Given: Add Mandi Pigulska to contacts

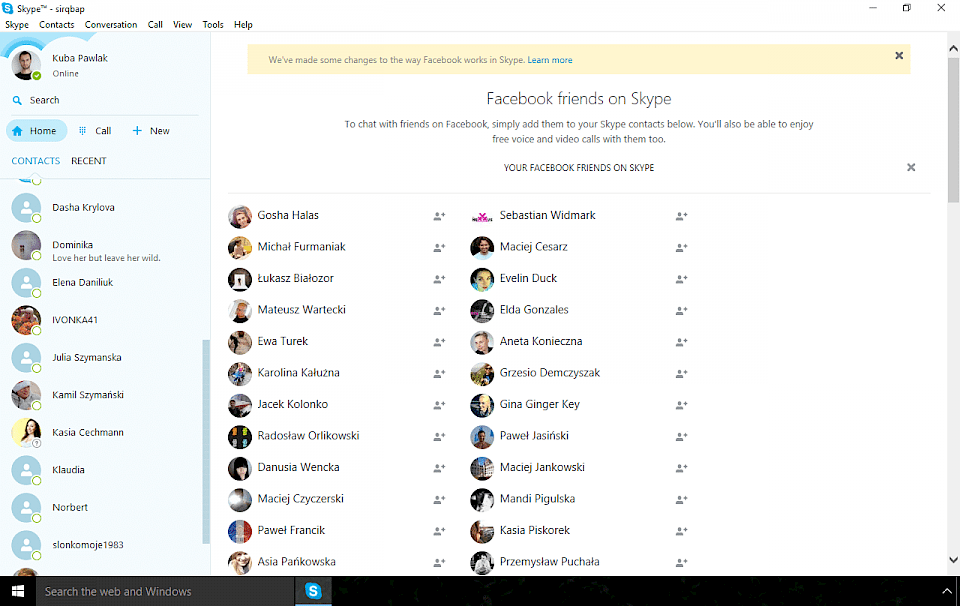Looking at the screenshot, I should click(681, 499).
